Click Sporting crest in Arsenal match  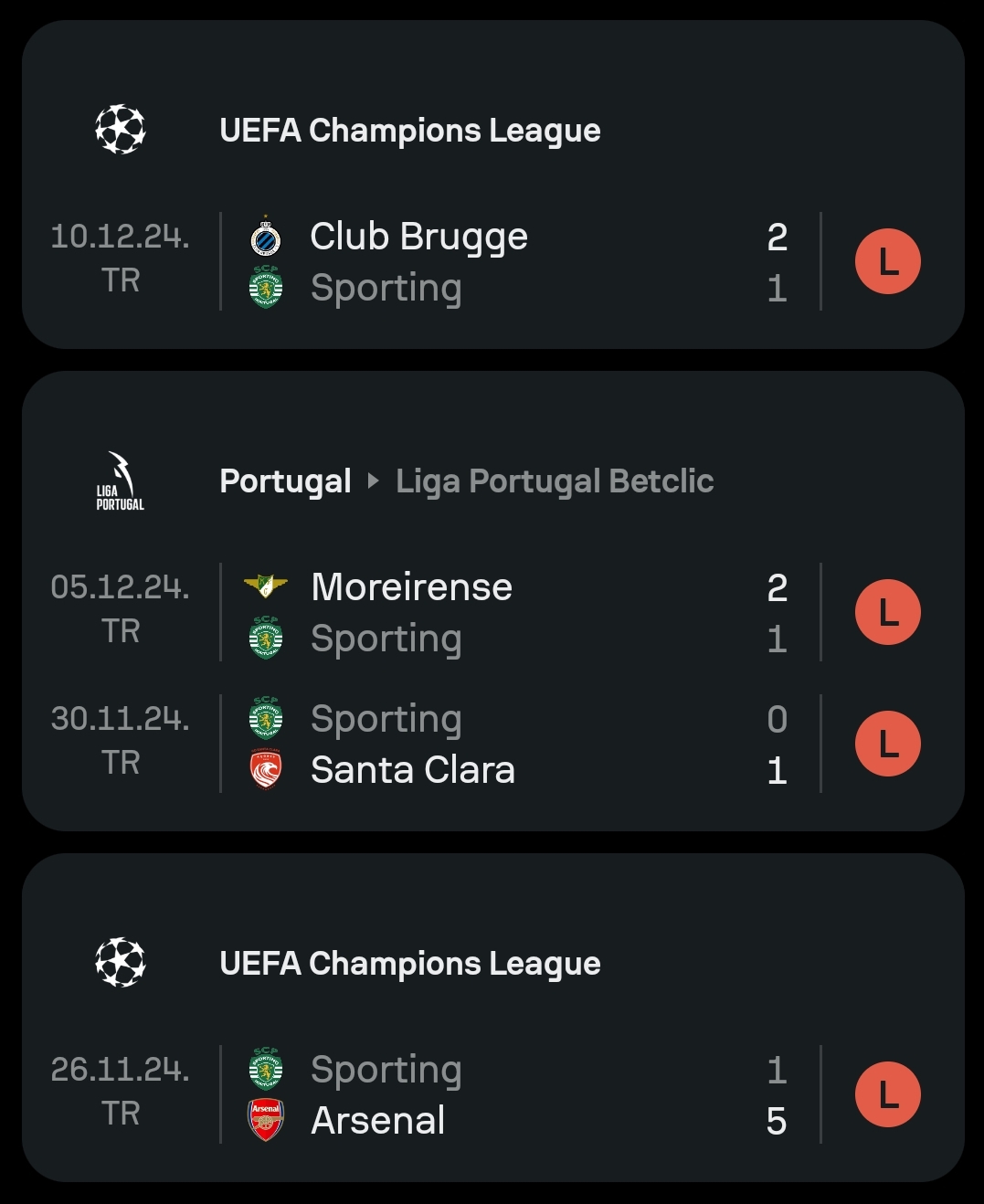[x=266, y=1070]
